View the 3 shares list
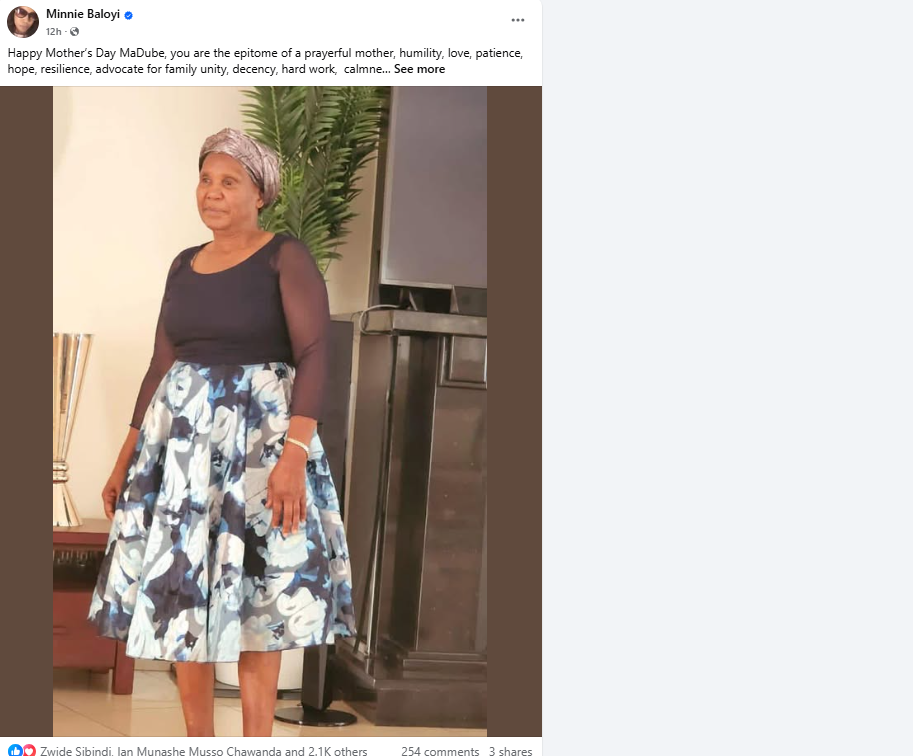The height and width of the screenshot is (756, 913). 511,751
